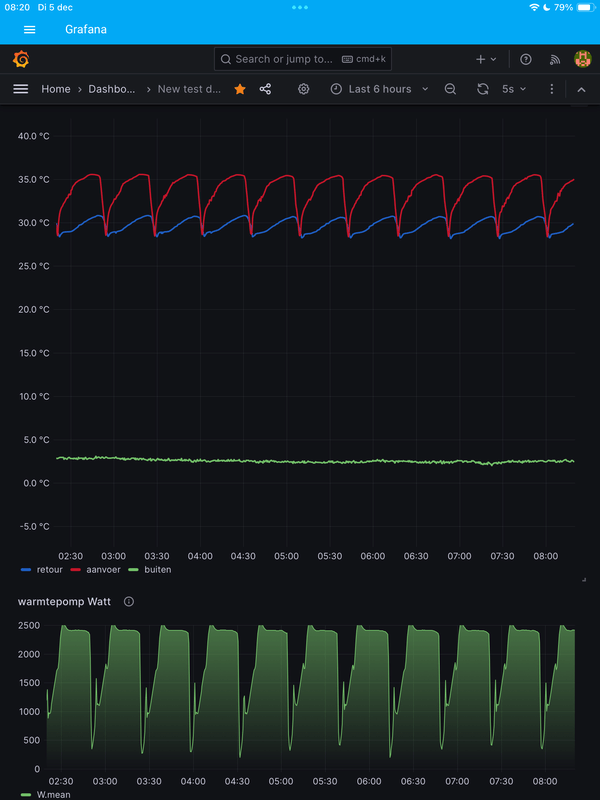Viewport: 600px width, 800px height.
Task: Open the app hamburger menu beside Grafana title
Action: point(30,30)
